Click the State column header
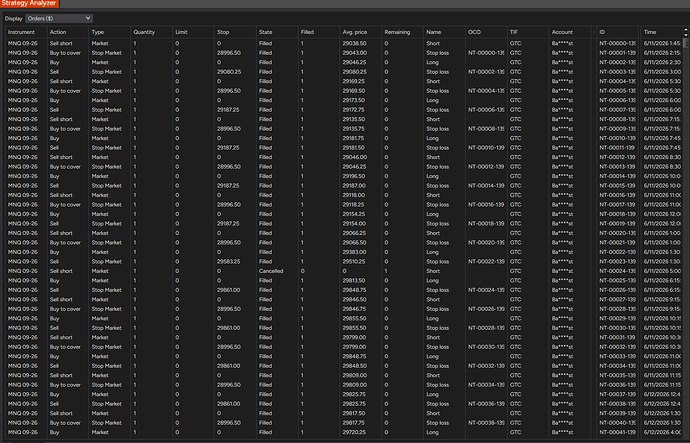This screenshot has height=443, width=690. pyautogui.click(x=277, y=32)
